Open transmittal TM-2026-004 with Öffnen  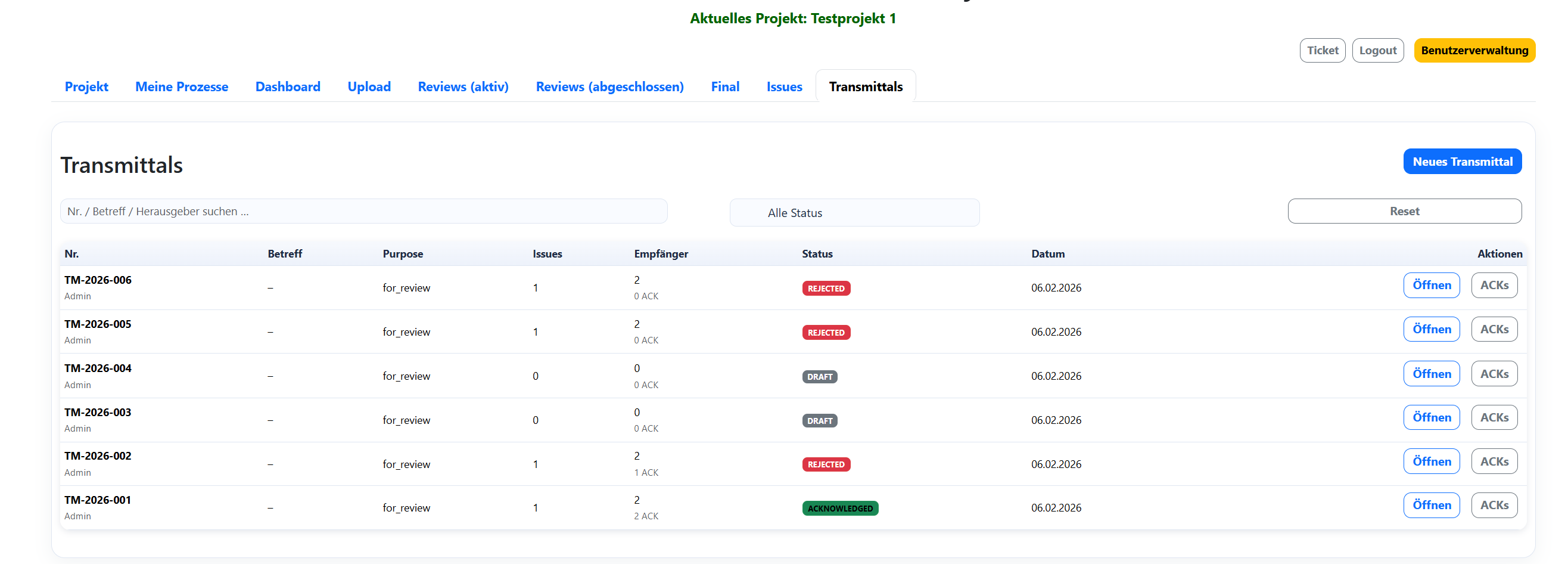click(x=1431, y=374)
